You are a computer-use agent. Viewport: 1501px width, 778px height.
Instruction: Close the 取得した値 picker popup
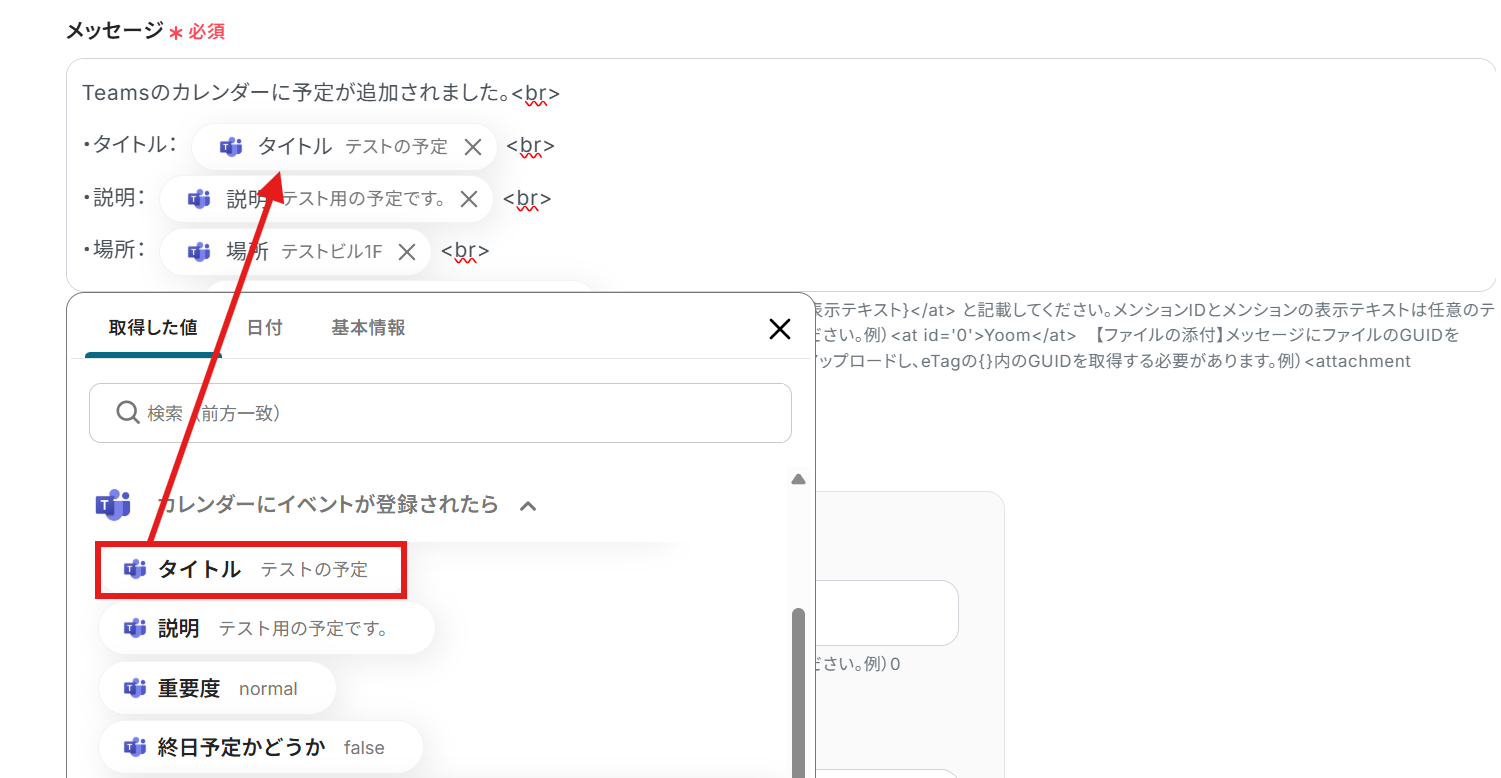point(780,329)
